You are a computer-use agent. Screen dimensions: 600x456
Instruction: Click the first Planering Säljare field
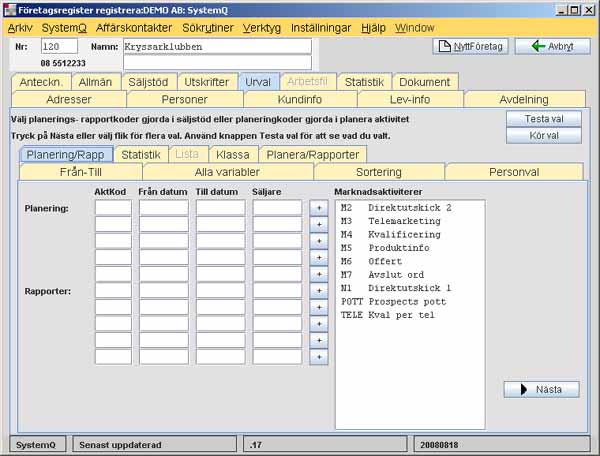click(277, 208)
